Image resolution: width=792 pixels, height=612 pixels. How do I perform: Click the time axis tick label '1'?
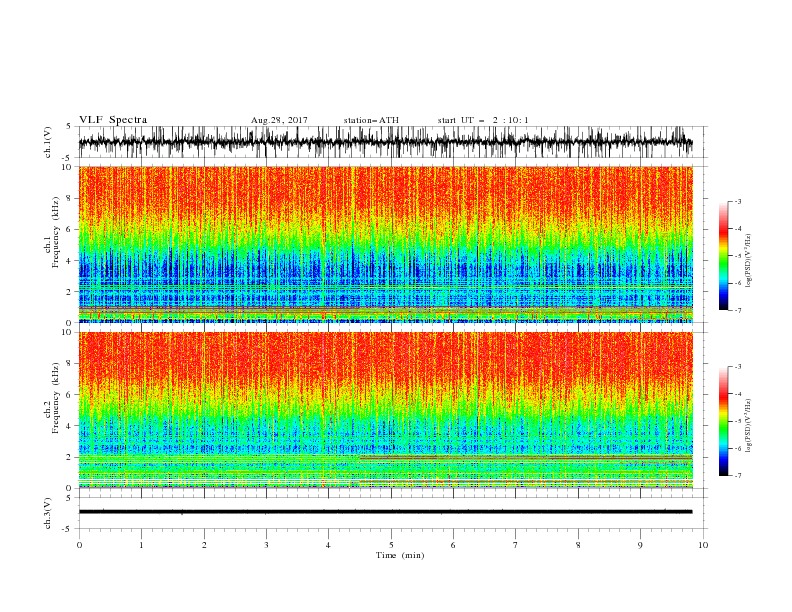pyautogui.click(x=141, y=545)
